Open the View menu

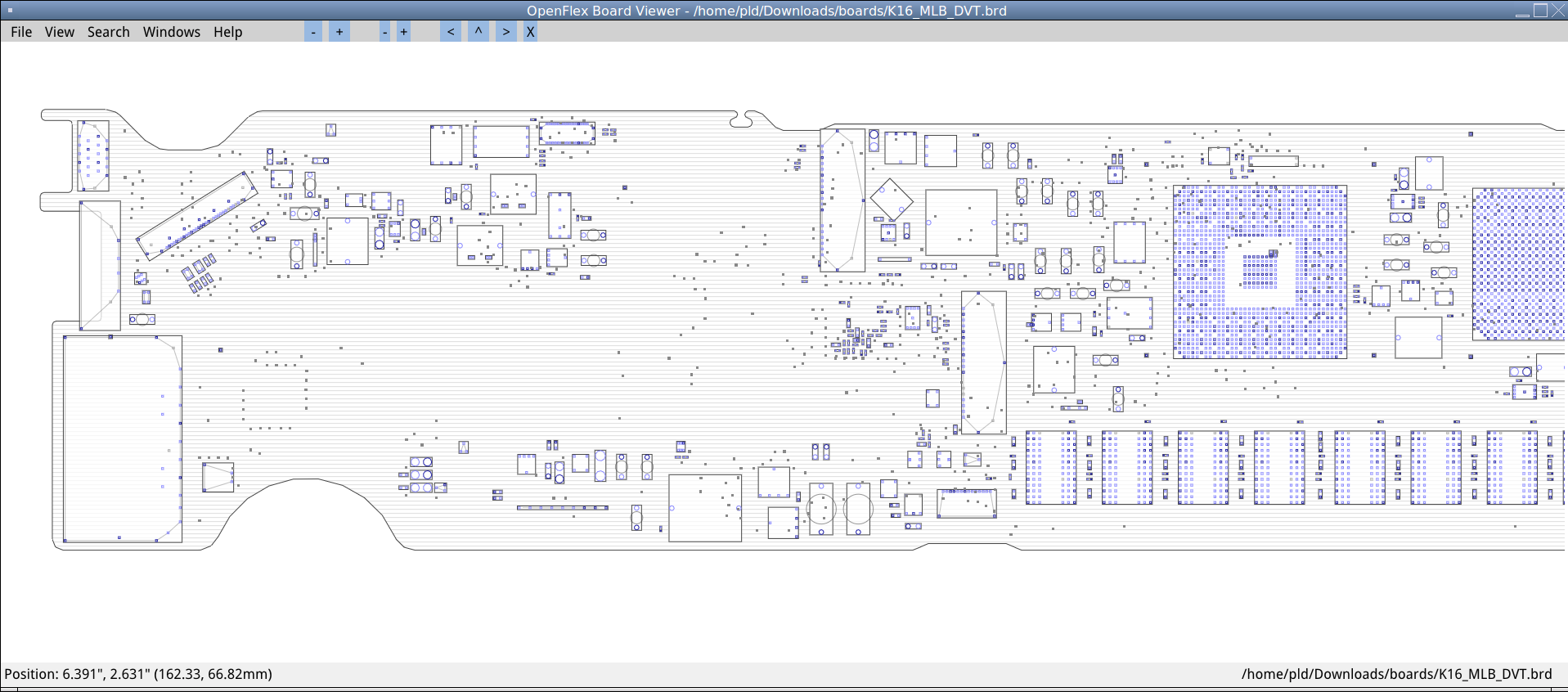tap(60, 32)
